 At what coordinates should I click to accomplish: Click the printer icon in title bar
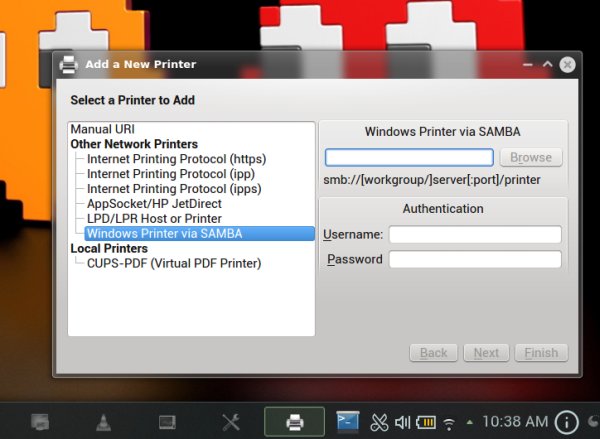click(68, 64)
